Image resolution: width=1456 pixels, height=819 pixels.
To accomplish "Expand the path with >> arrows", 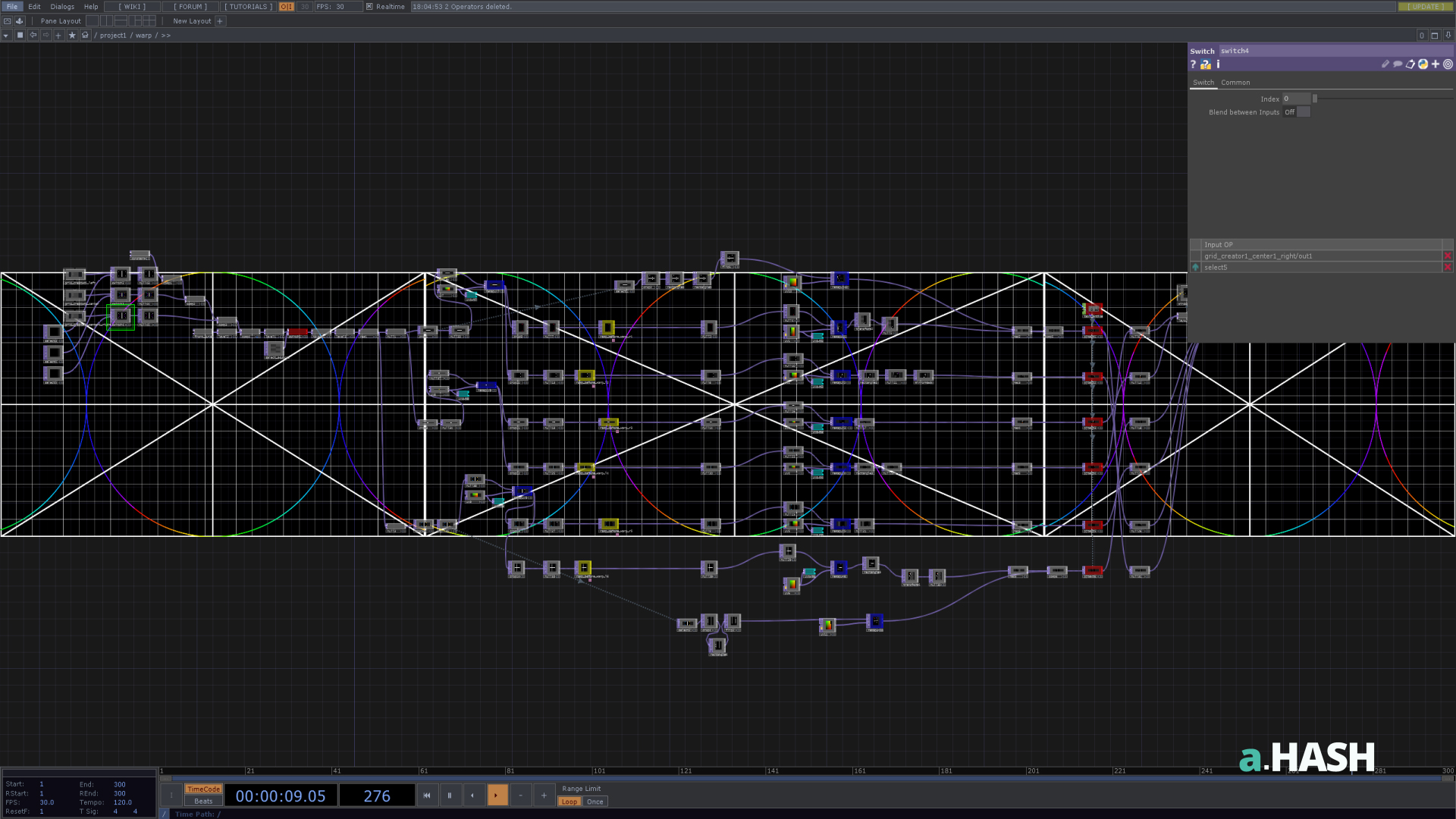I will click(x=165, y=36).
